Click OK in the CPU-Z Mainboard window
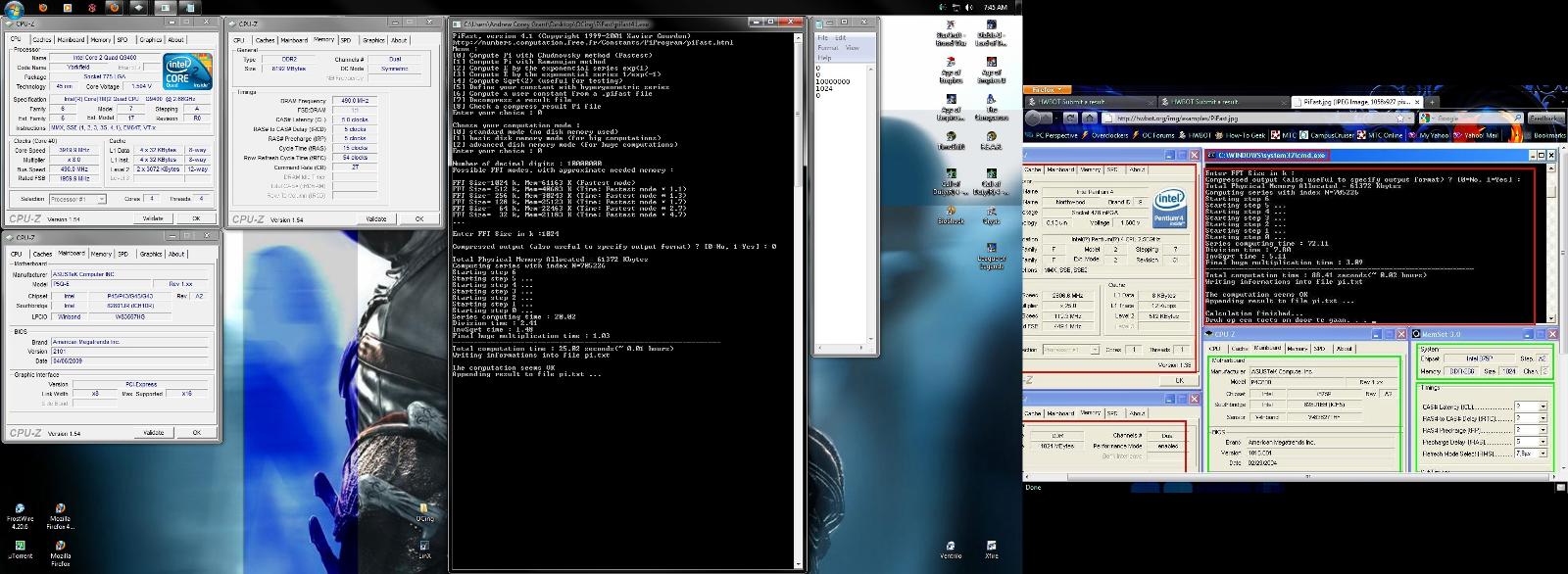Image resolution: width=1568 pixels, height=574 pixels. 196,432
